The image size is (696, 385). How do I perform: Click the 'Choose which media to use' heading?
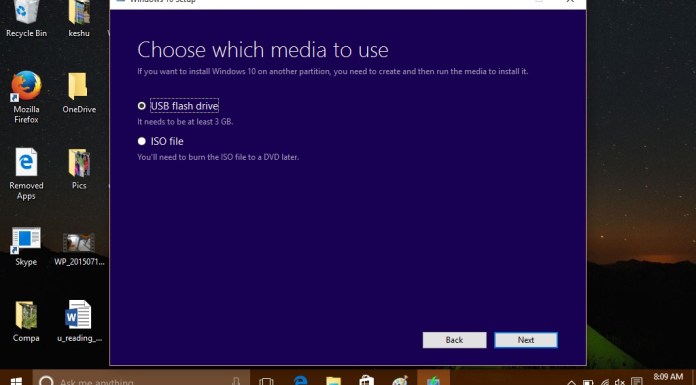pyautogui.click(x=263, y=50)
